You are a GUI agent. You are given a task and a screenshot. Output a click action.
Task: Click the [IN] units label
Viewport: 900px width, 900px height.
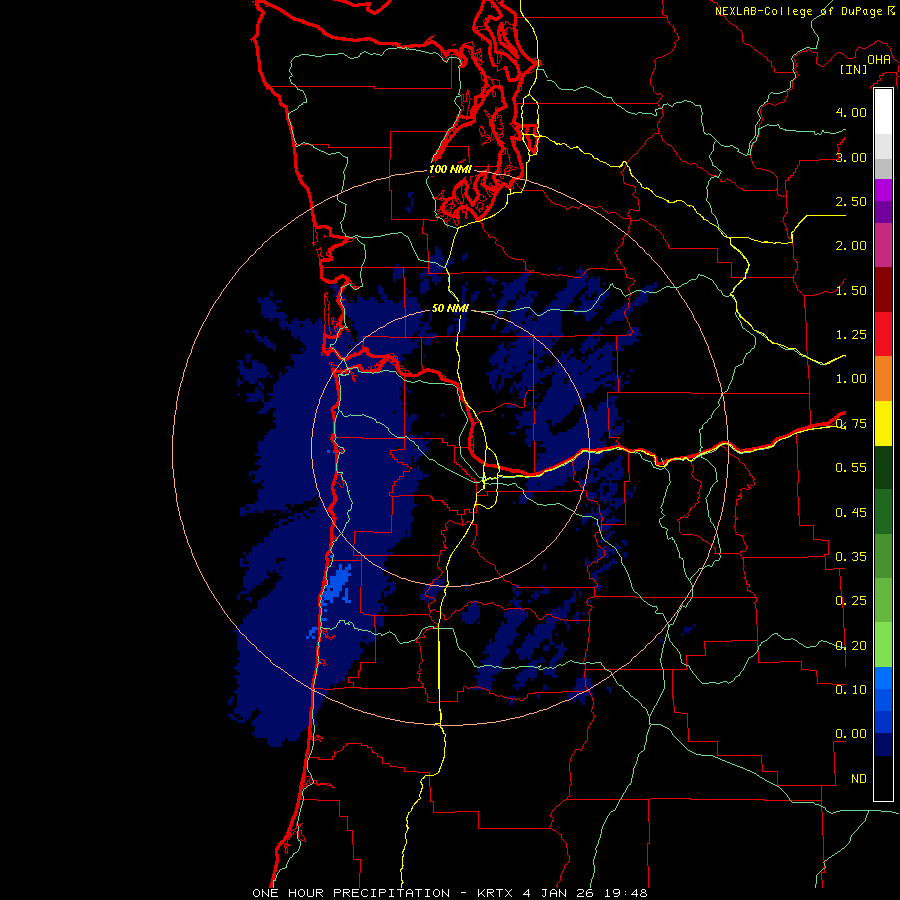click(854, 69)
